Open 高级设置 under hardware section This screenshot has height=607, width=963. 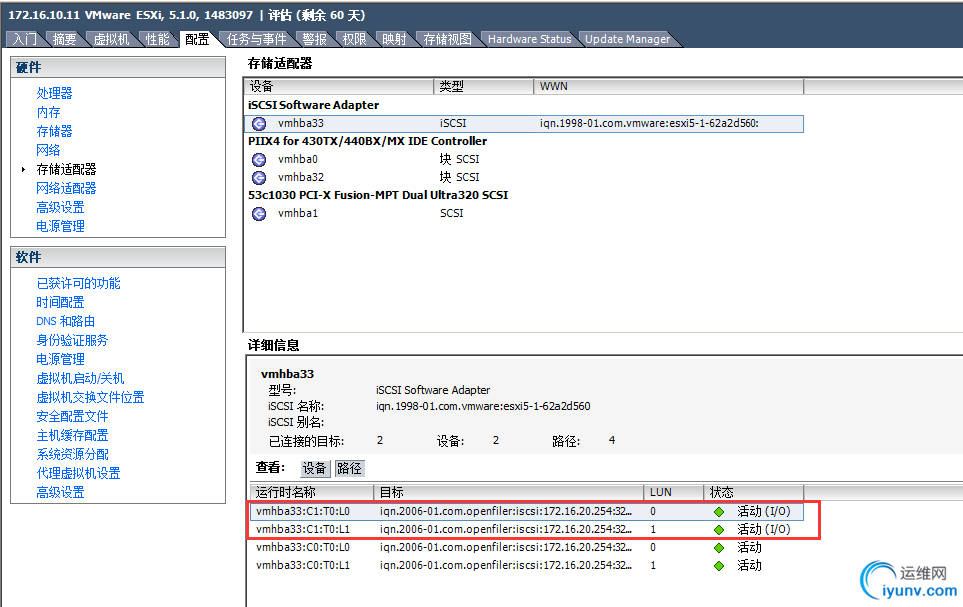pos(60,208)
